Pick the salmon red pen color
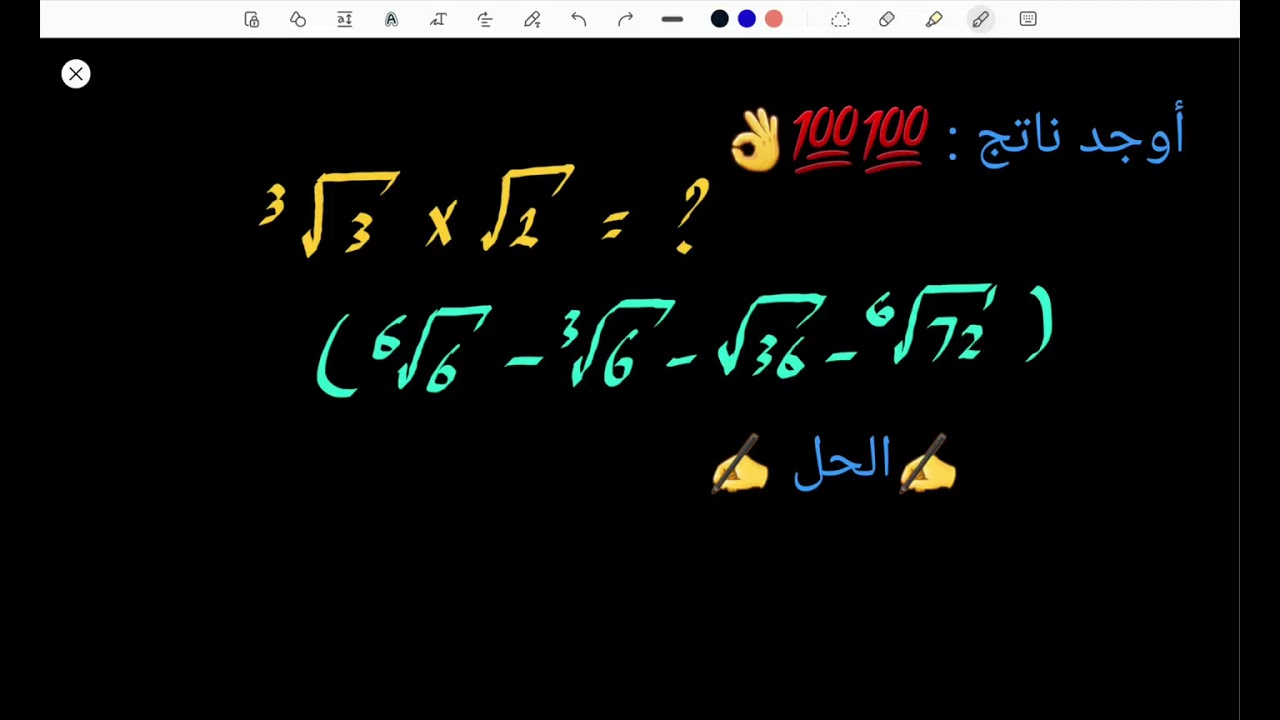This screenshot has height=720, width=1280. (774, 19)
